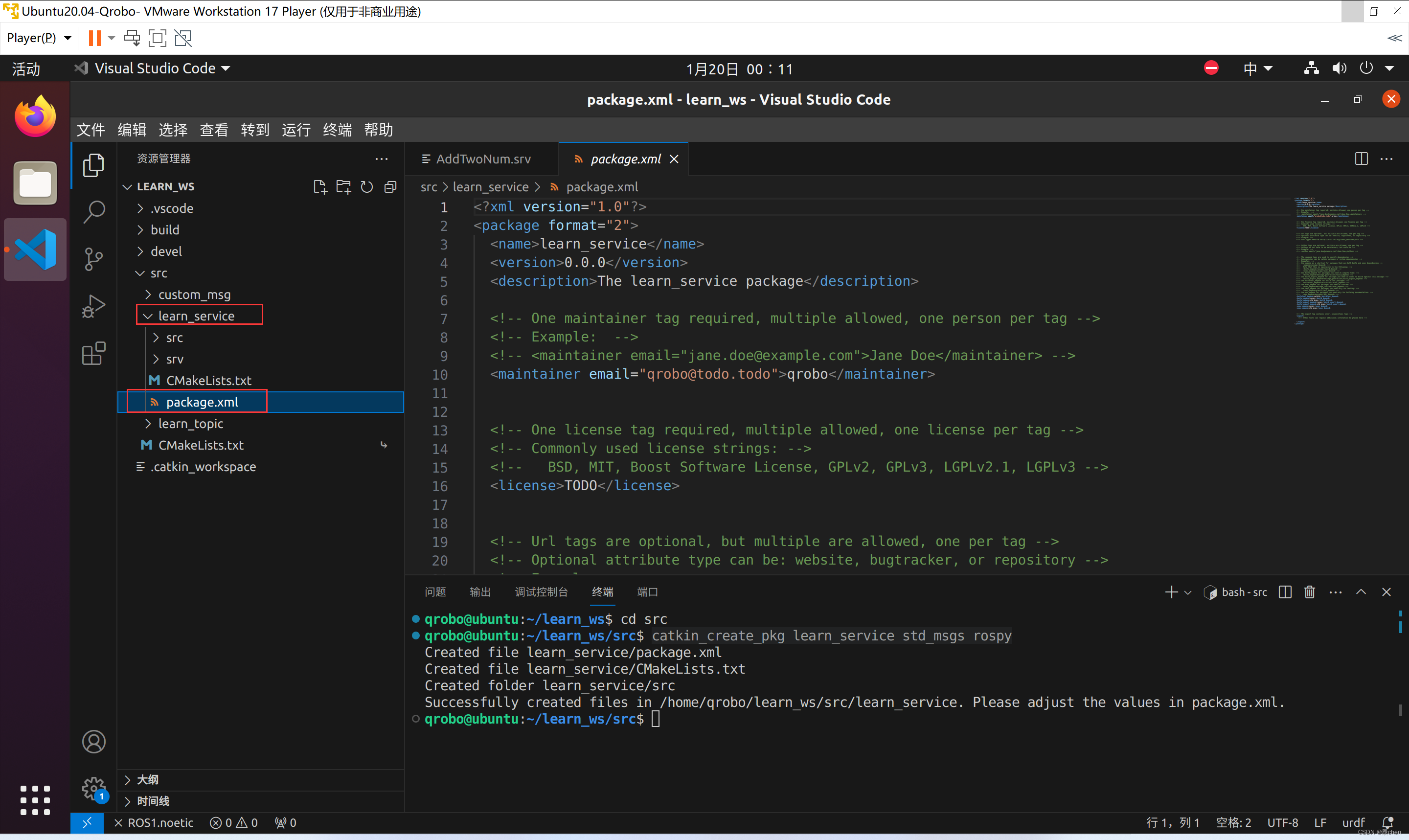Screen dimensions: 1409x840
Task: Expand the 大纲 outline section
Action: [260, 779]
